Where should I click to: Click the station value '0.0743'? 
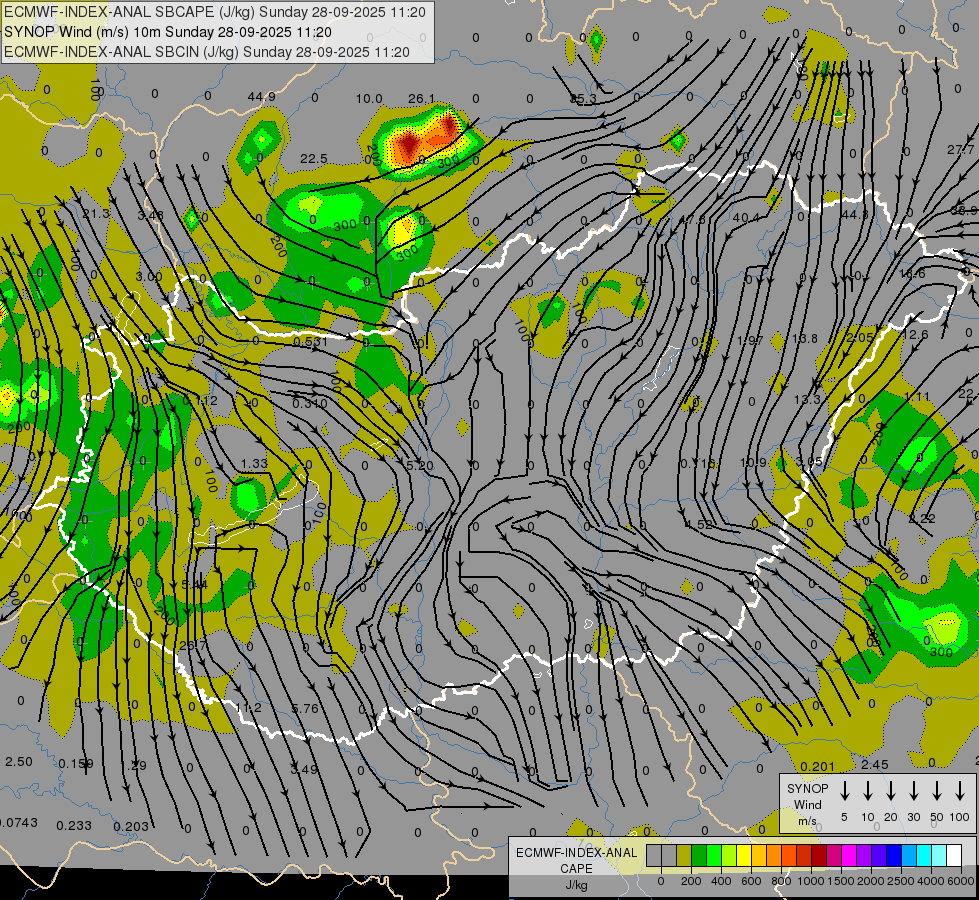point(18,823)
